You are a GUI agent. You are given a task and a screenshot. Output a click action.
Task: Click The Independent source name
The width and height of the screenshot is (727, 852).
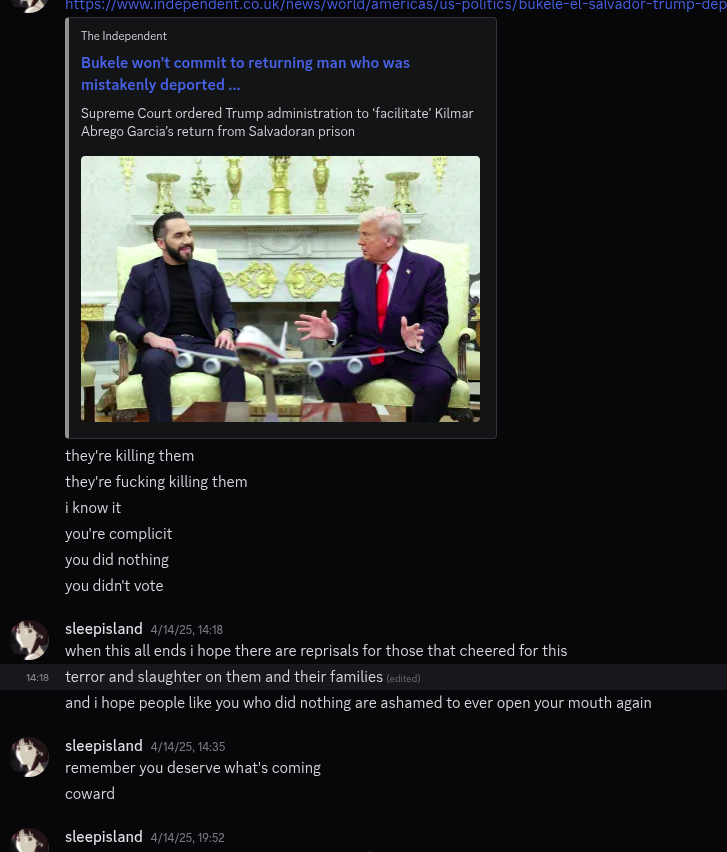[x=124, y=36]
